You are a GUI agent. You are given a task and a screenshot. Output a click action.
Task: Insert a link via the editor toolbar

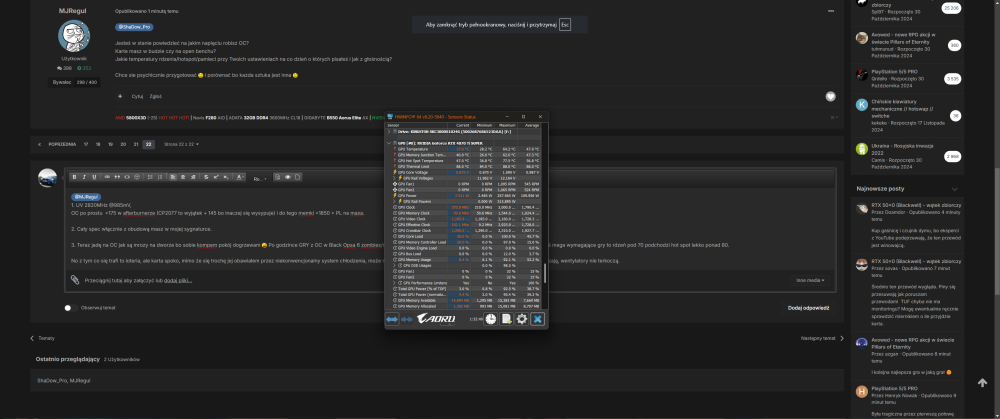[x=107, y=177]
